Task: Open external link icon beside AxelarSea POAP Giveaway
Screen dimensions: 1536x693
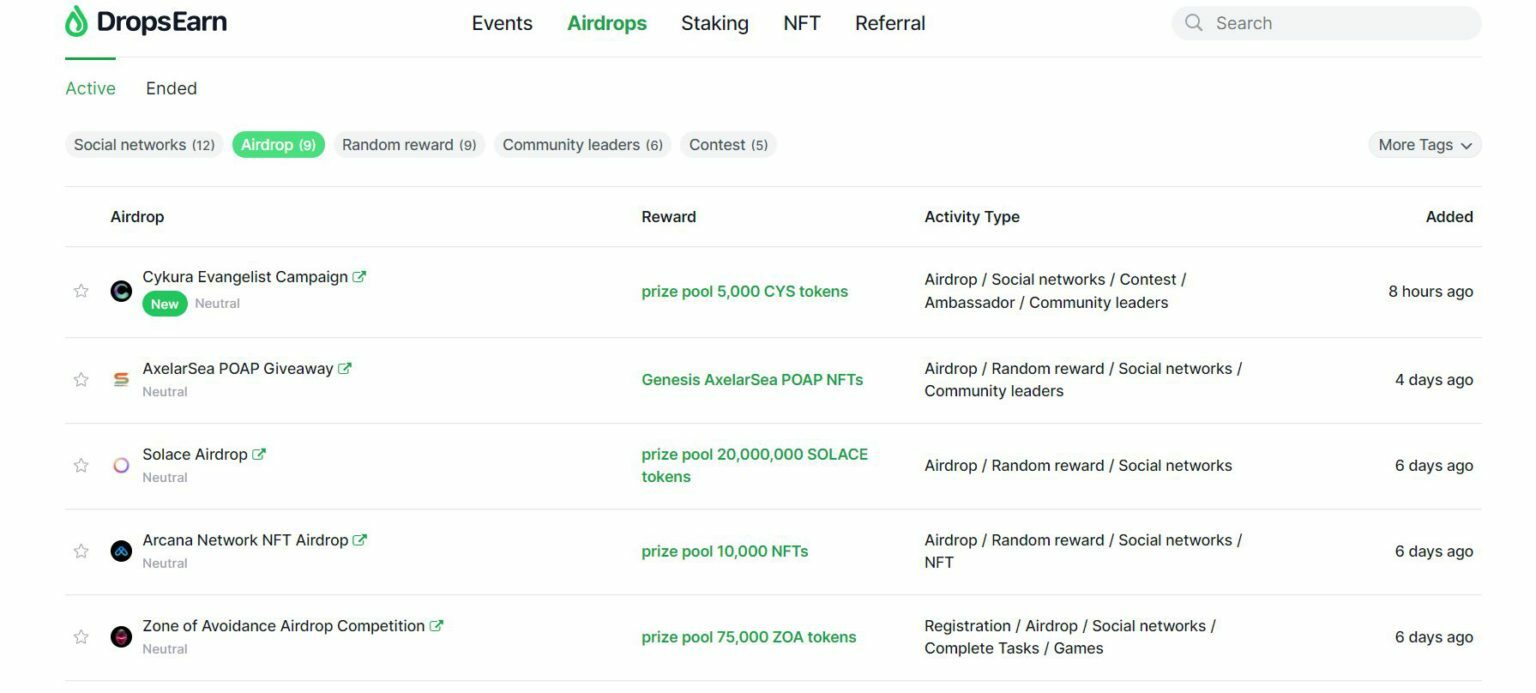Action: (x=345, y=368)
